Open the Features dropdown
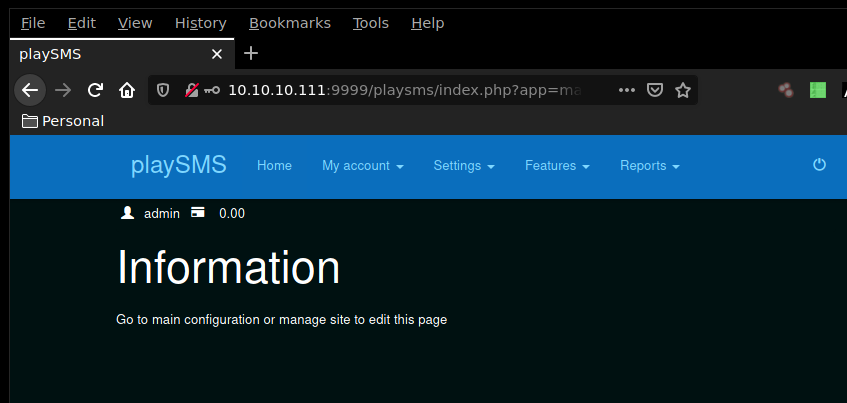Viewport: 847px width, 403px height. click(556, 166)
